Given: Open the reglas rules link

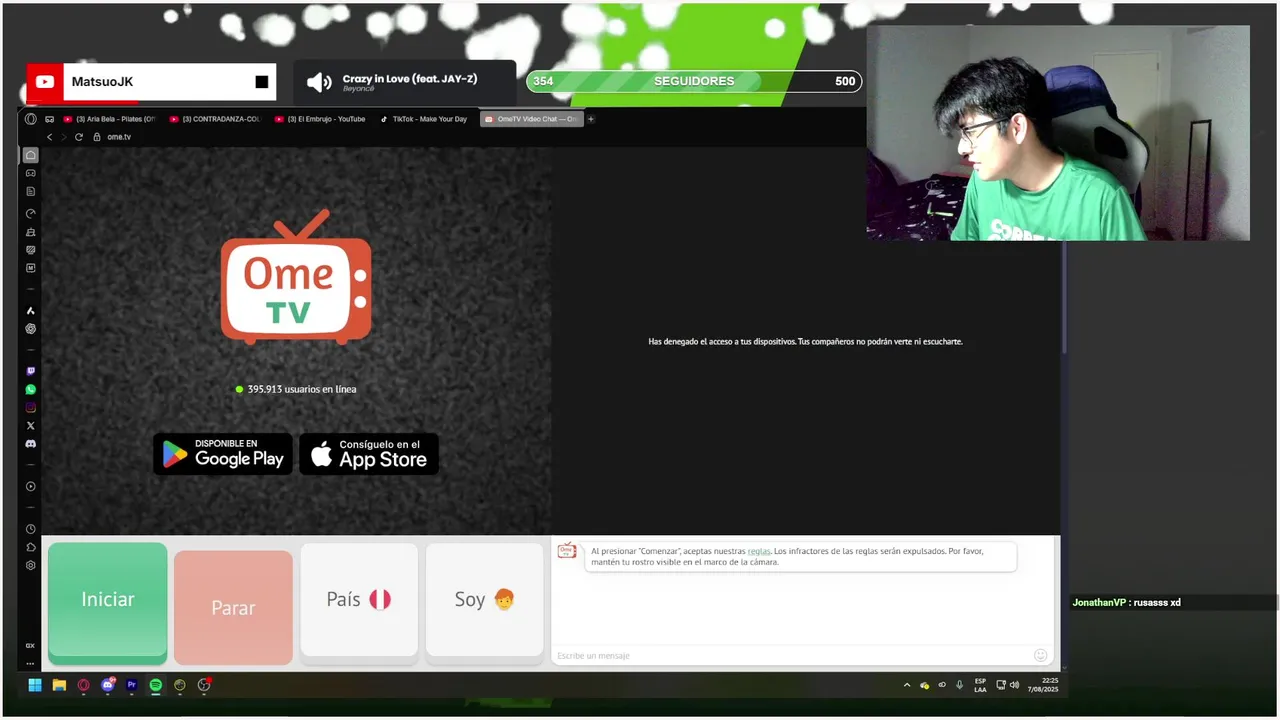Looking at the screenshot, I should [x=759, y=551].
